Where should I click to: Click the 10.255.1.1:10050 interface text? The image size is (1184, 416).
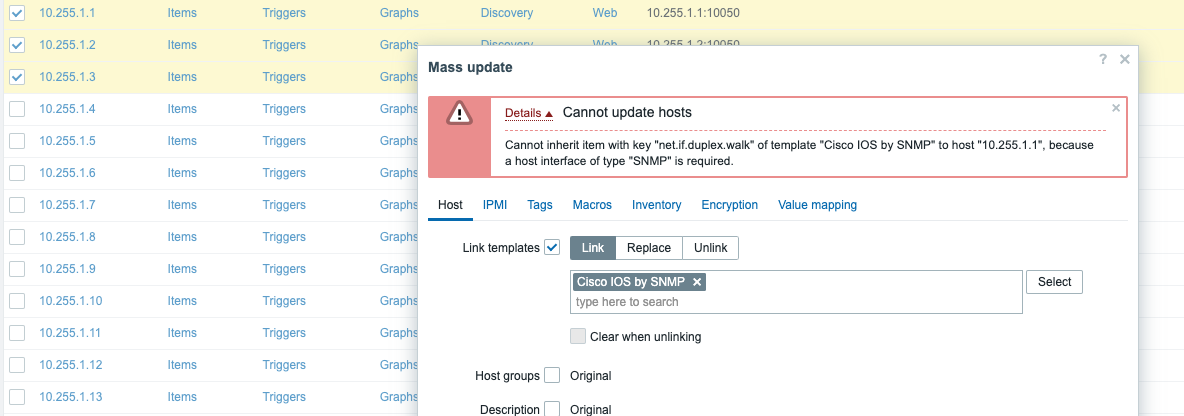(693, 13)
